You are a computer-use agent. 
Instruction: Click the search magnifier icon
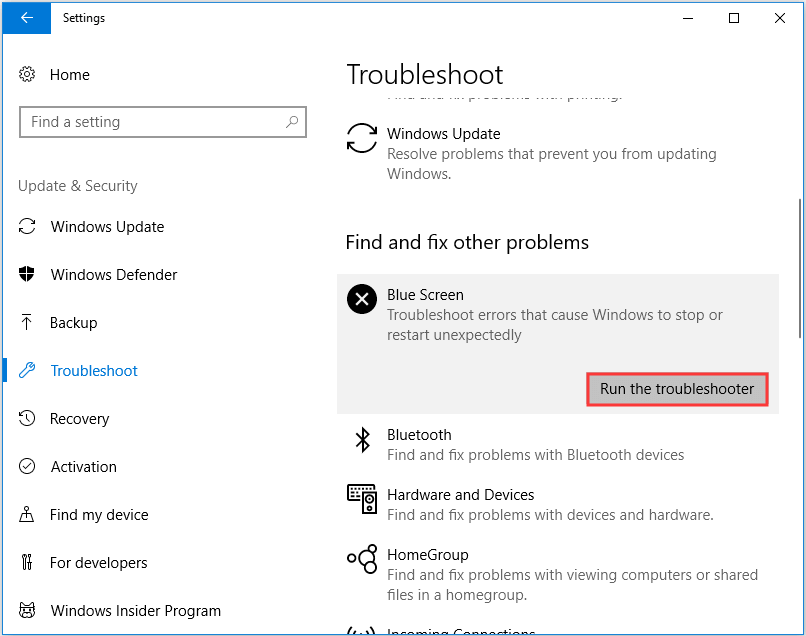click(292, 122)
